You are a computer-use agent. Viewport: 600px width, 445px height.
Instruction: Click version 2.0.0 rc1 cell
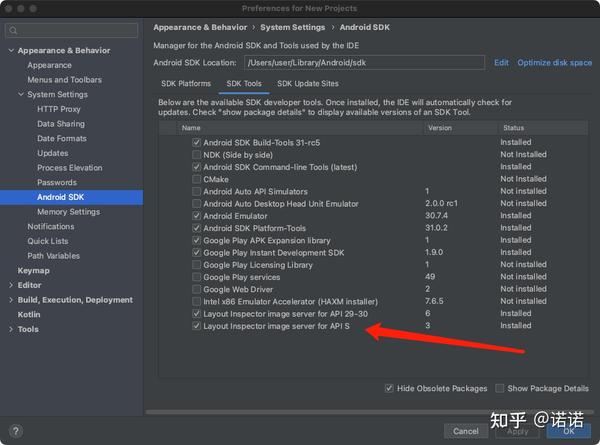click(441, 203)
